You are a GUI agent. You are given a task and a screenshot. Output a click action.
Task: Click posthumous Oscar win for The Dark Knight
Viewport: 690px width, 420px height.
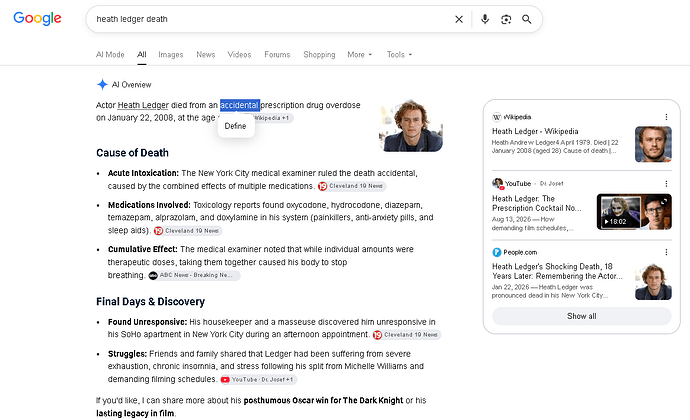pos(323,401)
